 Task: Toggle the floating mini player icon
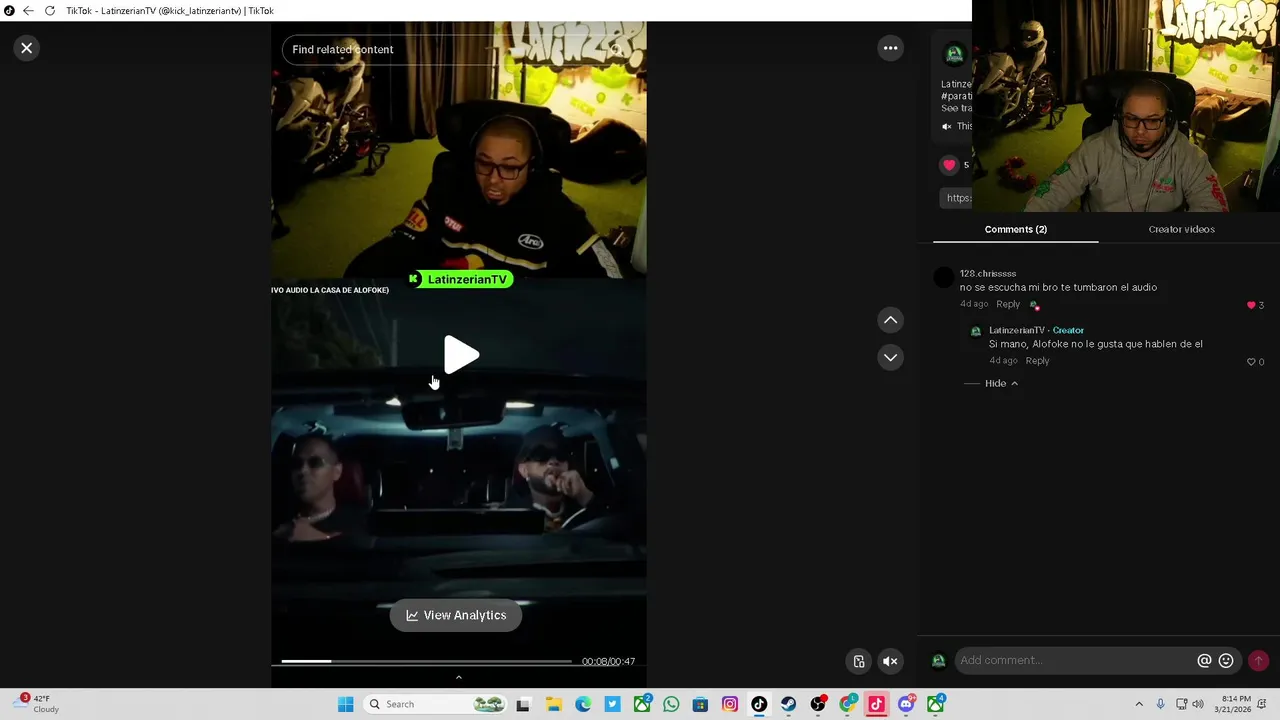859,661
